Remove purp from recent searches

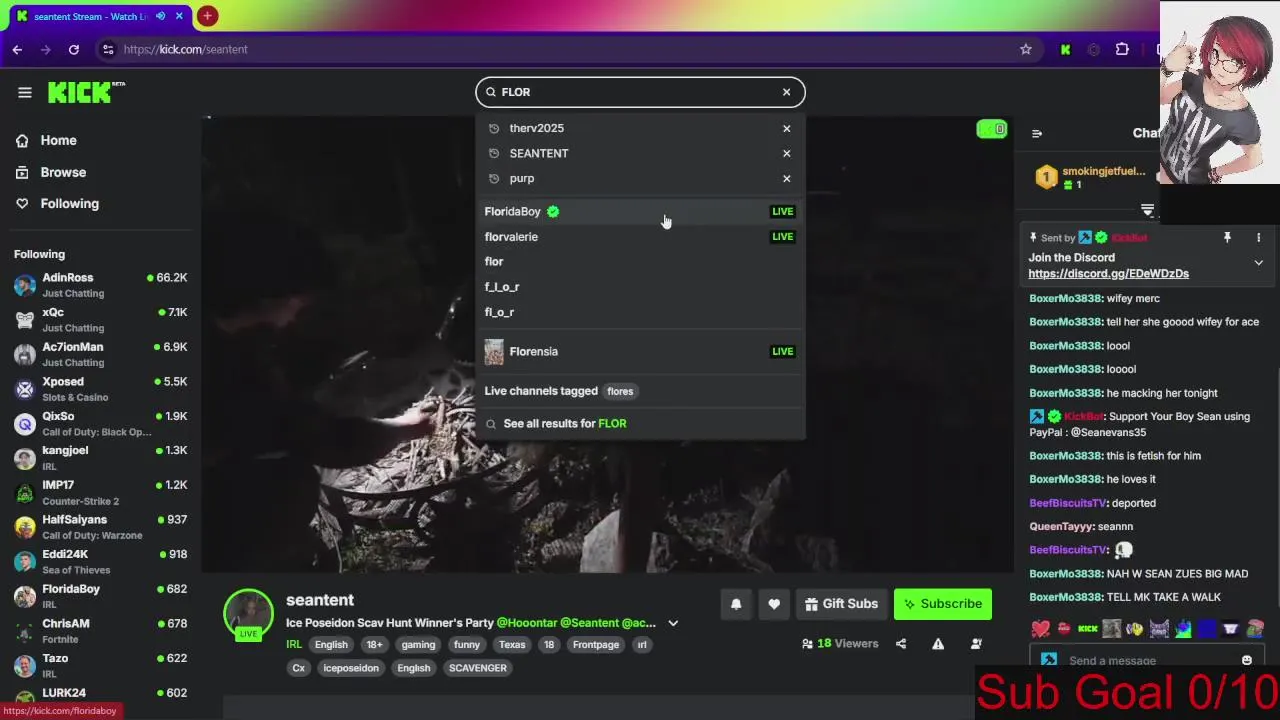786,178
